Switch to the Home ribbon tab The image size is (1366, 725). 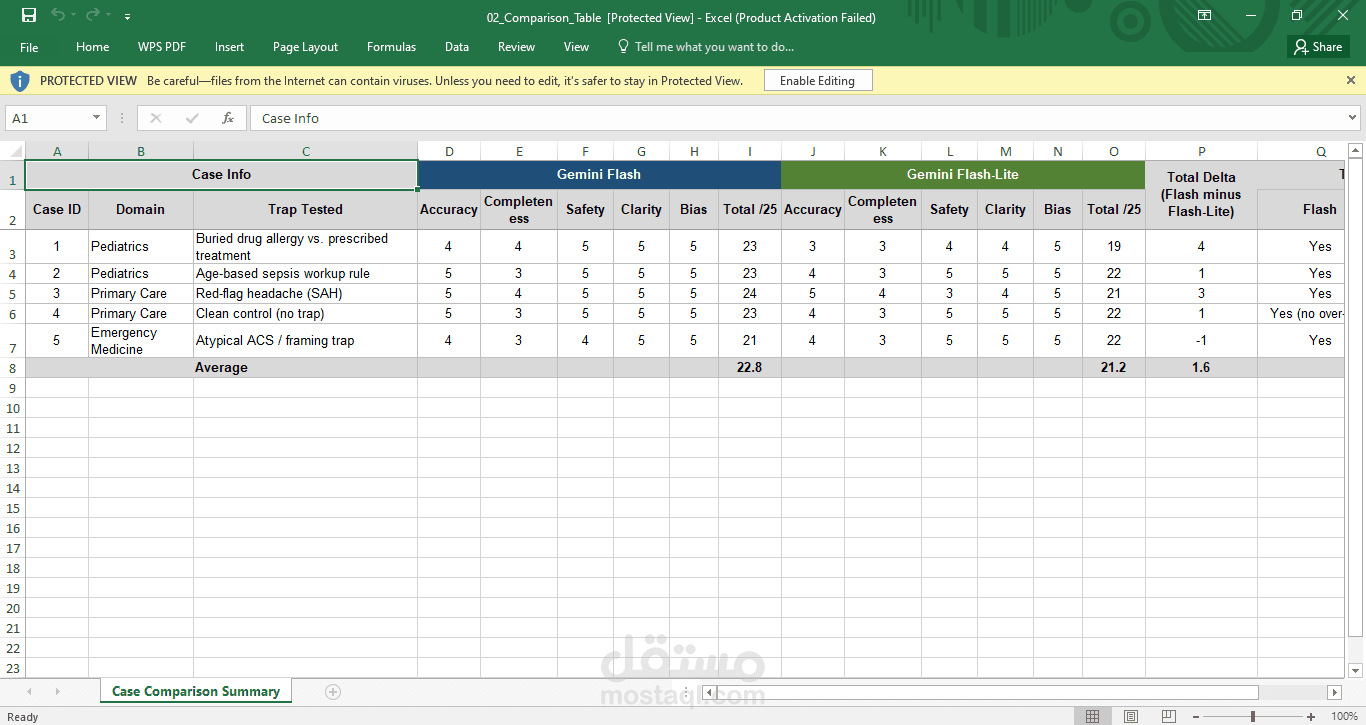tap(93, 47)
